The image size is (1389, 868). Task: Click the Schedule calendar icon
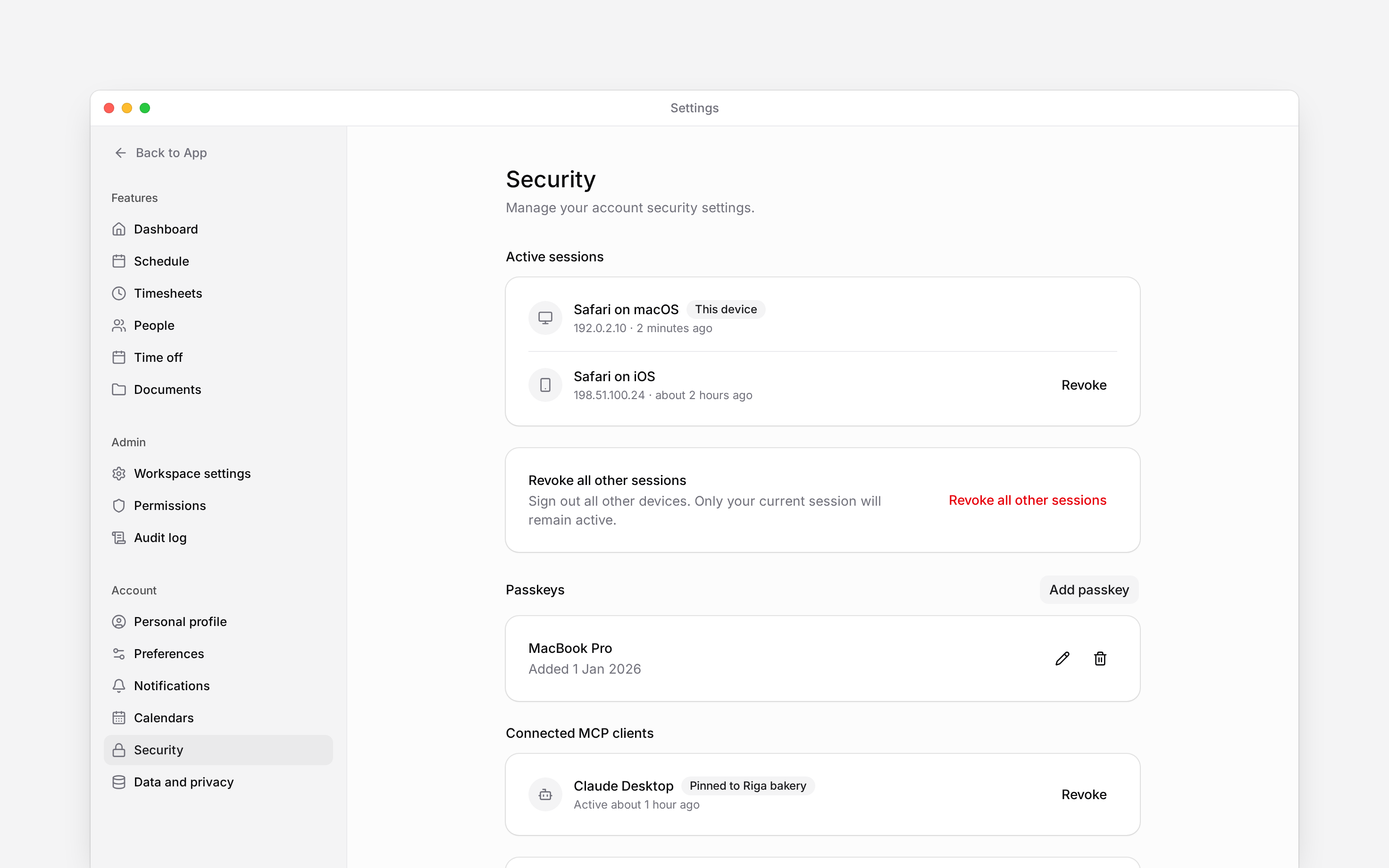pyautogui.click(x=119, y=261)
